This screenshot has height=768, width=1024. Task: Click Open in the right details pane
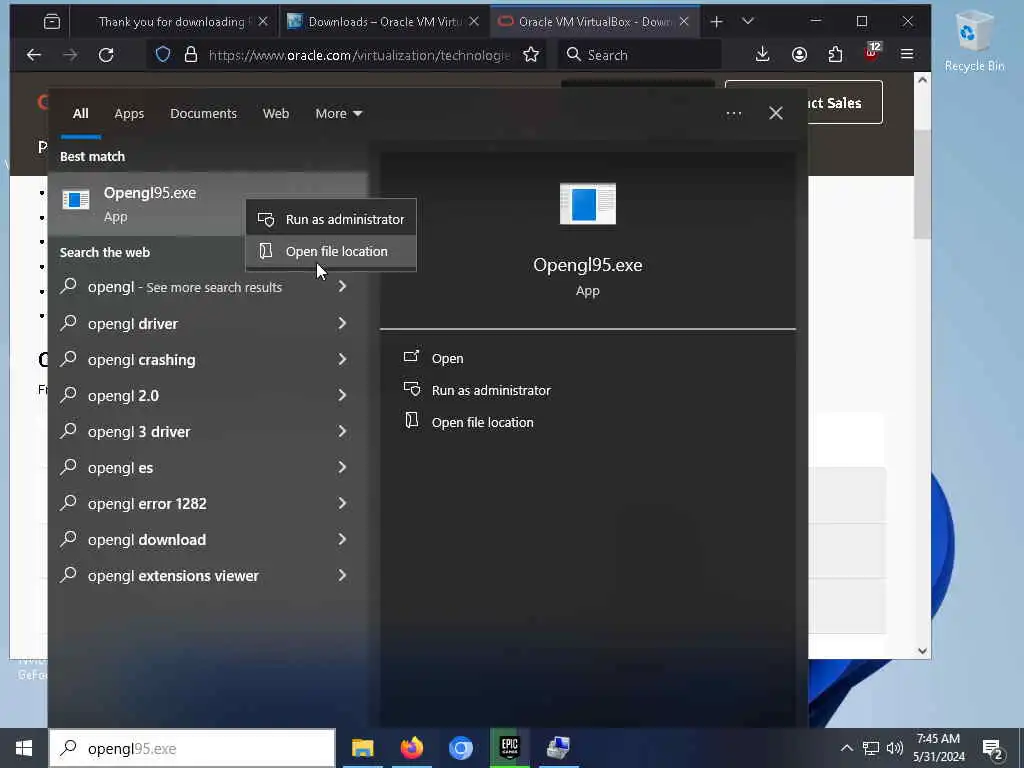447,359
